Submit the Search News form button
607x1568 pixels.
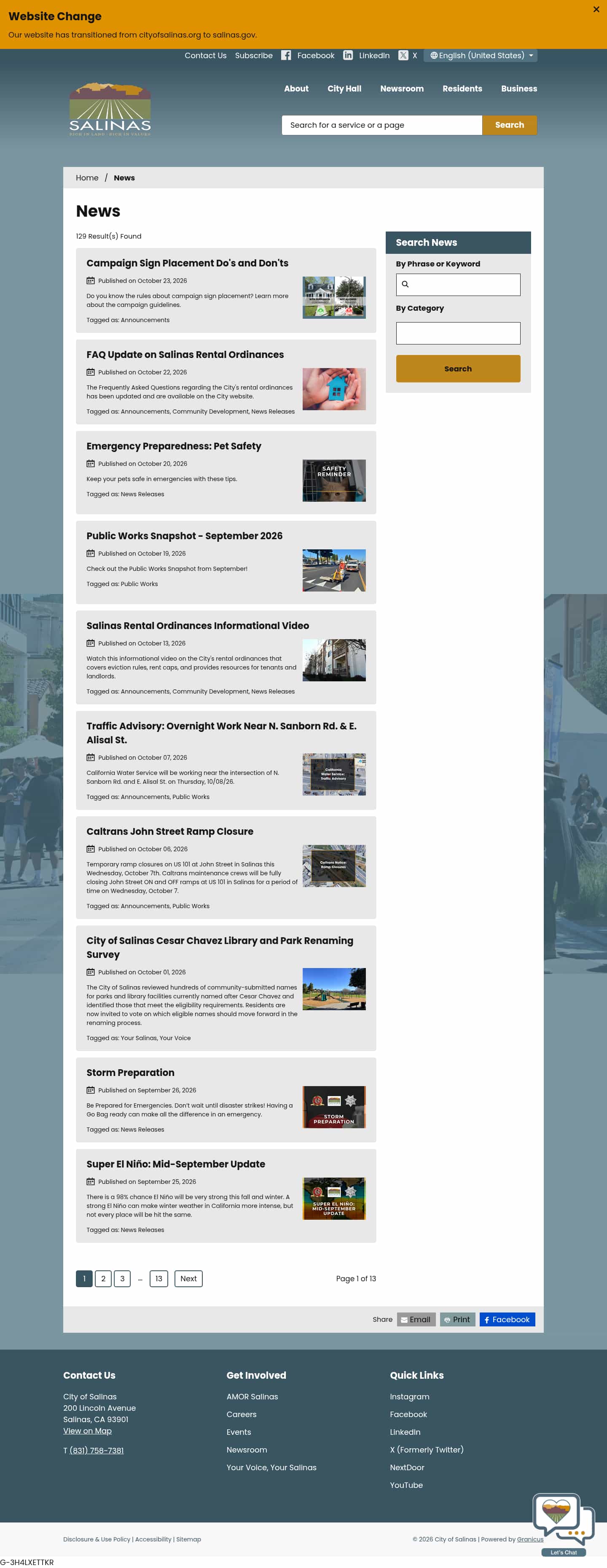(458, 369)
